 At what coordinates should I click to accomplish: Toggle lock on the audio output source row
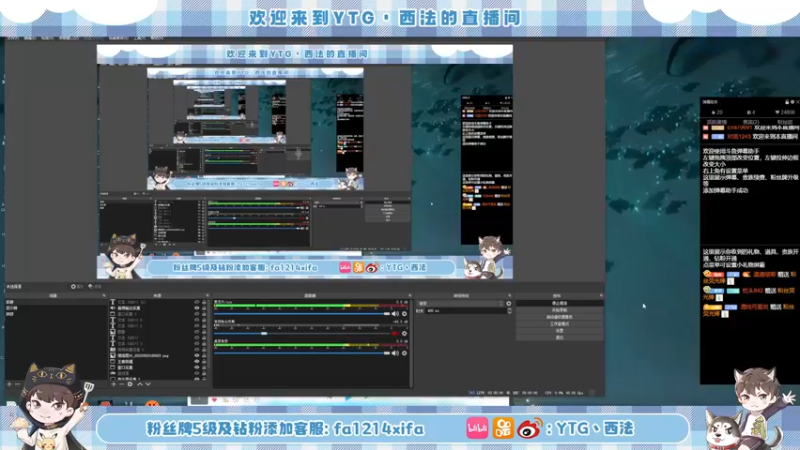(204, 308)
